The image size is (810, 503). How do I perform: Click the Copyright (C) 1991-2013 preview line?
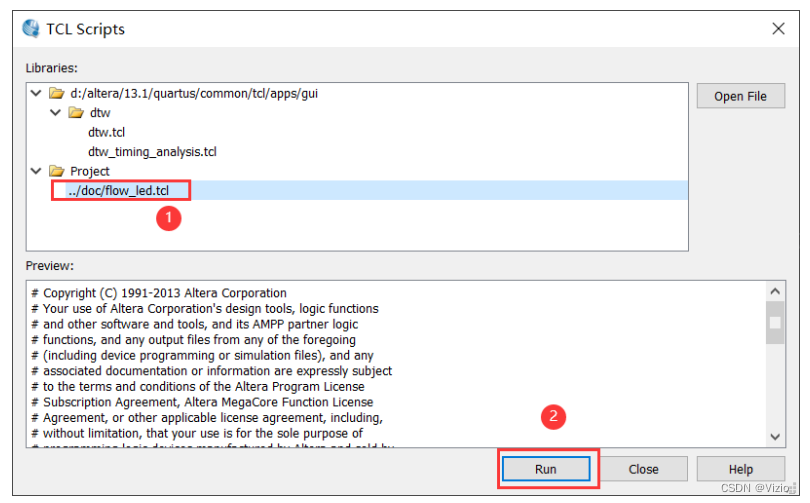pyautogui.click(x=159, y=293)
